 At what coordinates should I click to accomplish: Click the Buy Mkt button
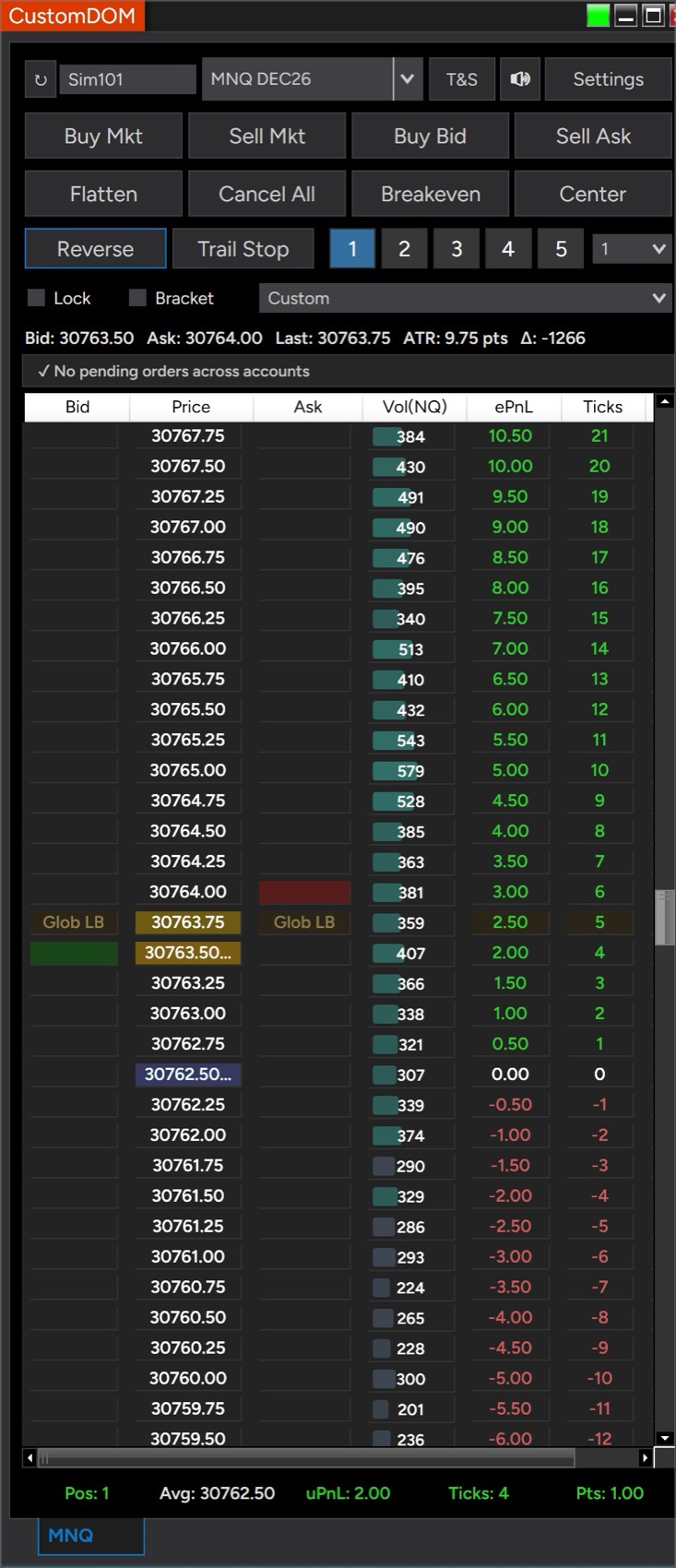coord(103,137)
